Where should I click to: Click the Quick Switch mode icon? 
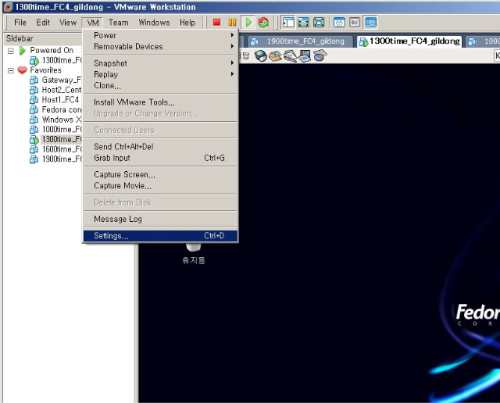(x=319, y=22)
